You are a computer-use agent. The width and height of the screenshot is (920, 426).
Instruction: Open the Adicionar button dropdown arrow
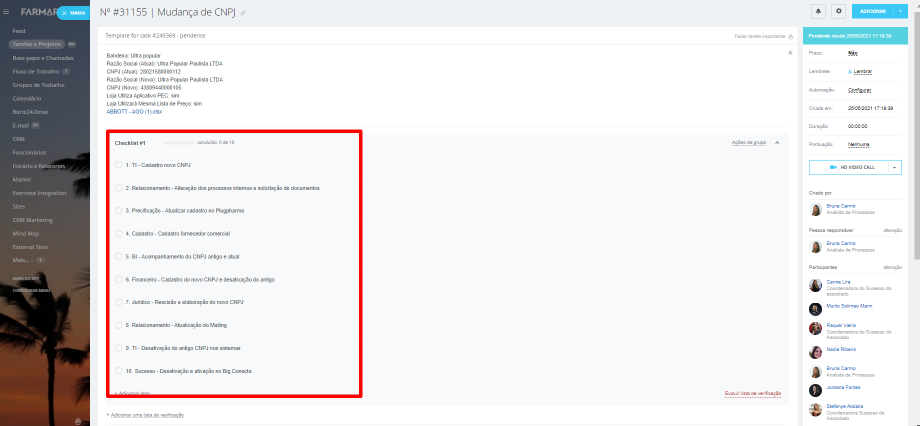coord(902,11)
